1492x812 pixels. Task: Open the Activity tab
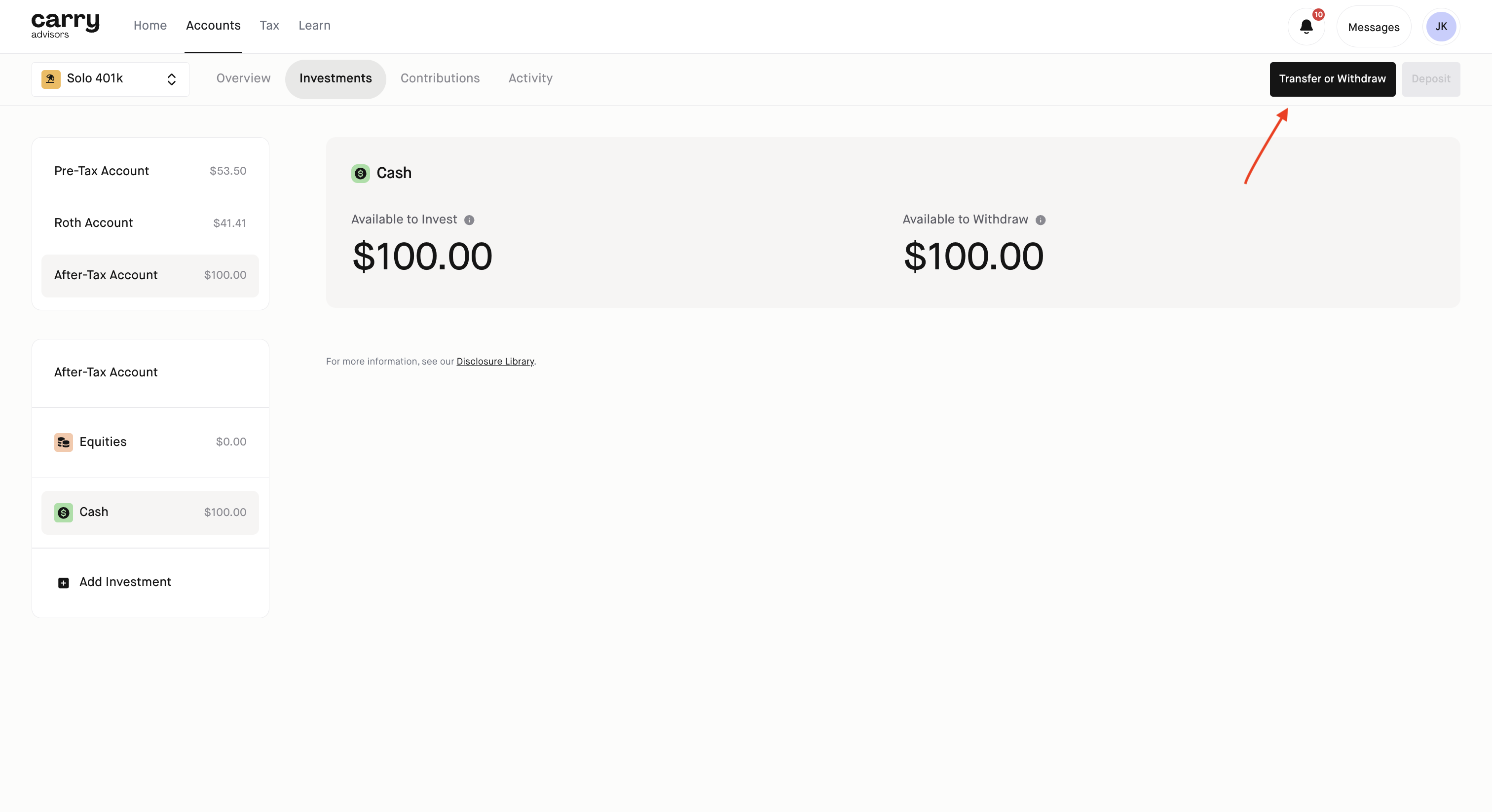click(530, 79)
